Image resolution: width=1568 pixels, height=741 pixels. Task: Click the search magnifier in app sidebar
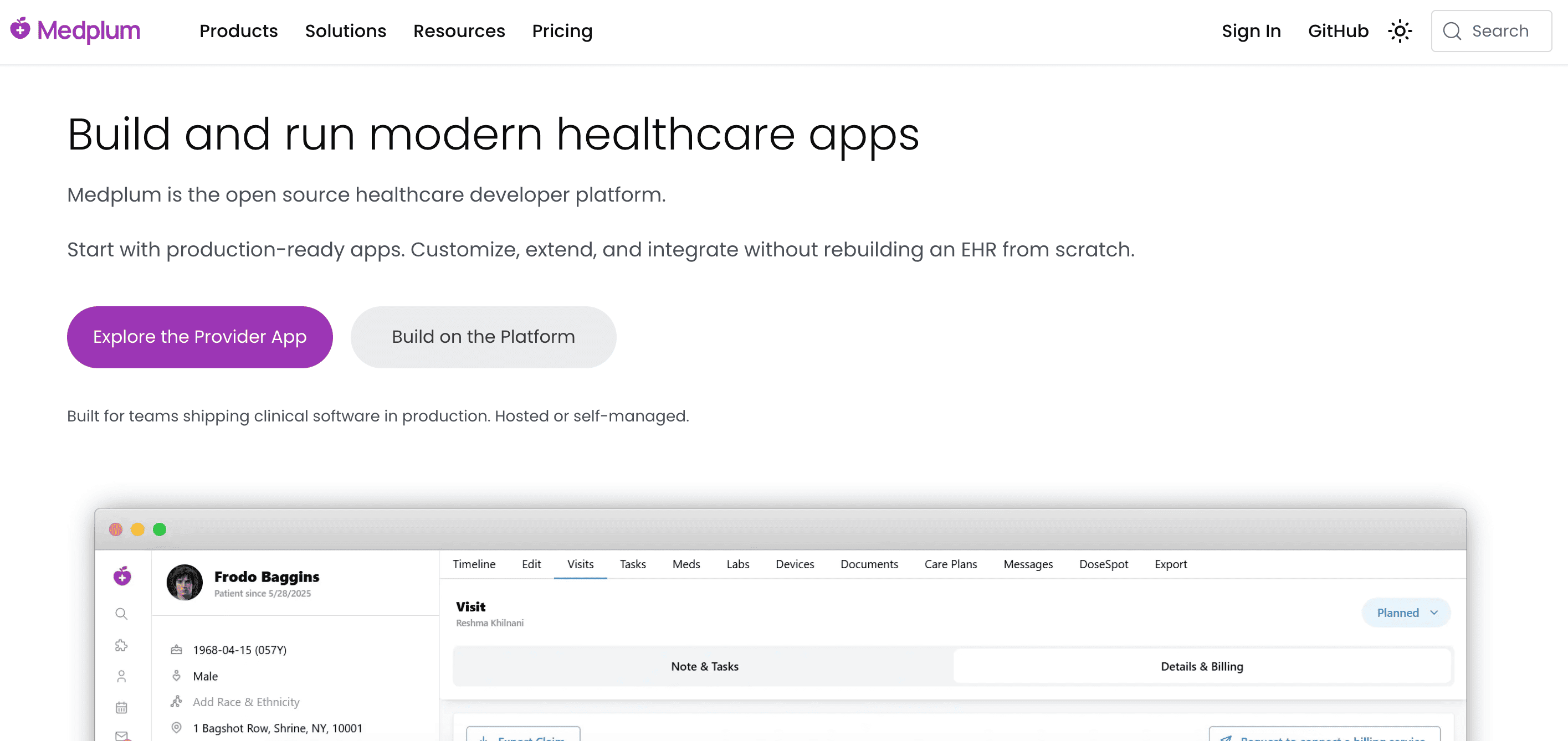[x=121, y=614]
